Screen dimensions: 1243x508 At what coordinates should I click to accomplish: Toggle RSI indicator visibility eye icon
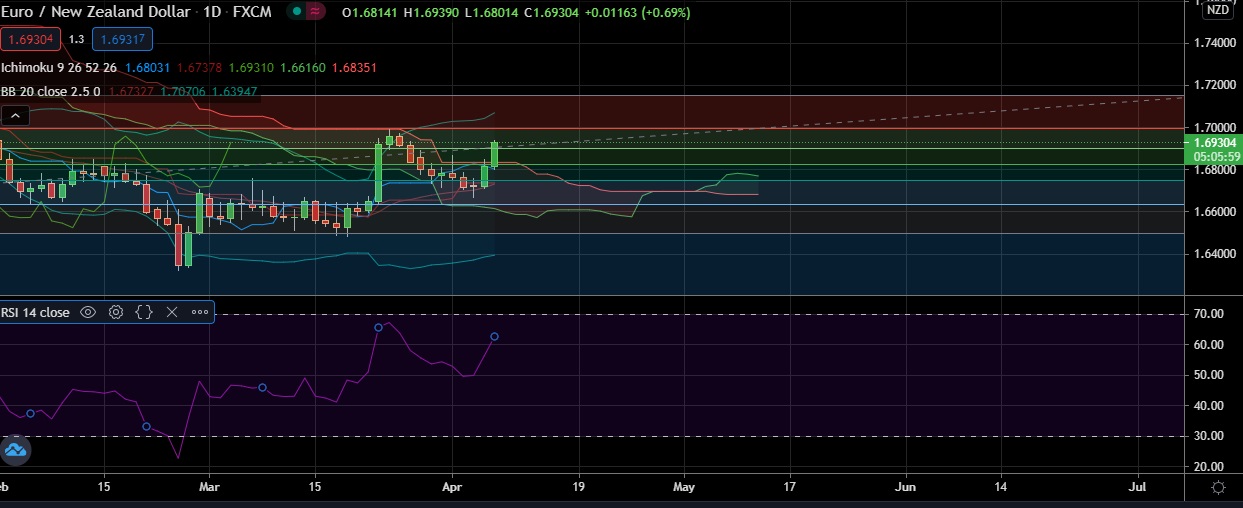click(88, 312)
